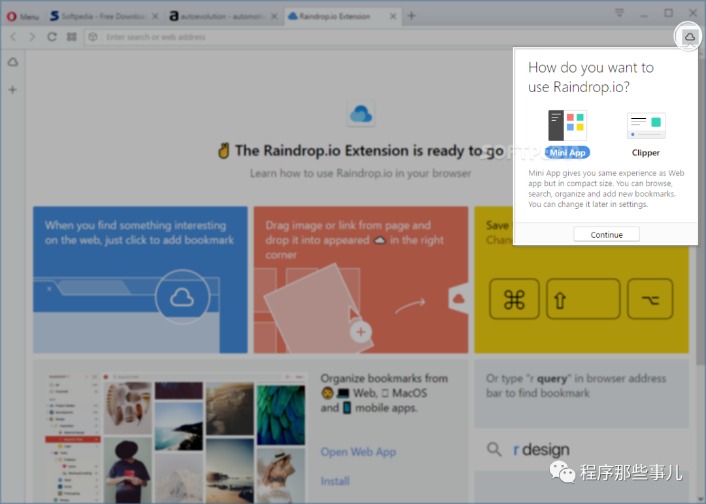Click the Install link
706x504 pixels.
335,481
